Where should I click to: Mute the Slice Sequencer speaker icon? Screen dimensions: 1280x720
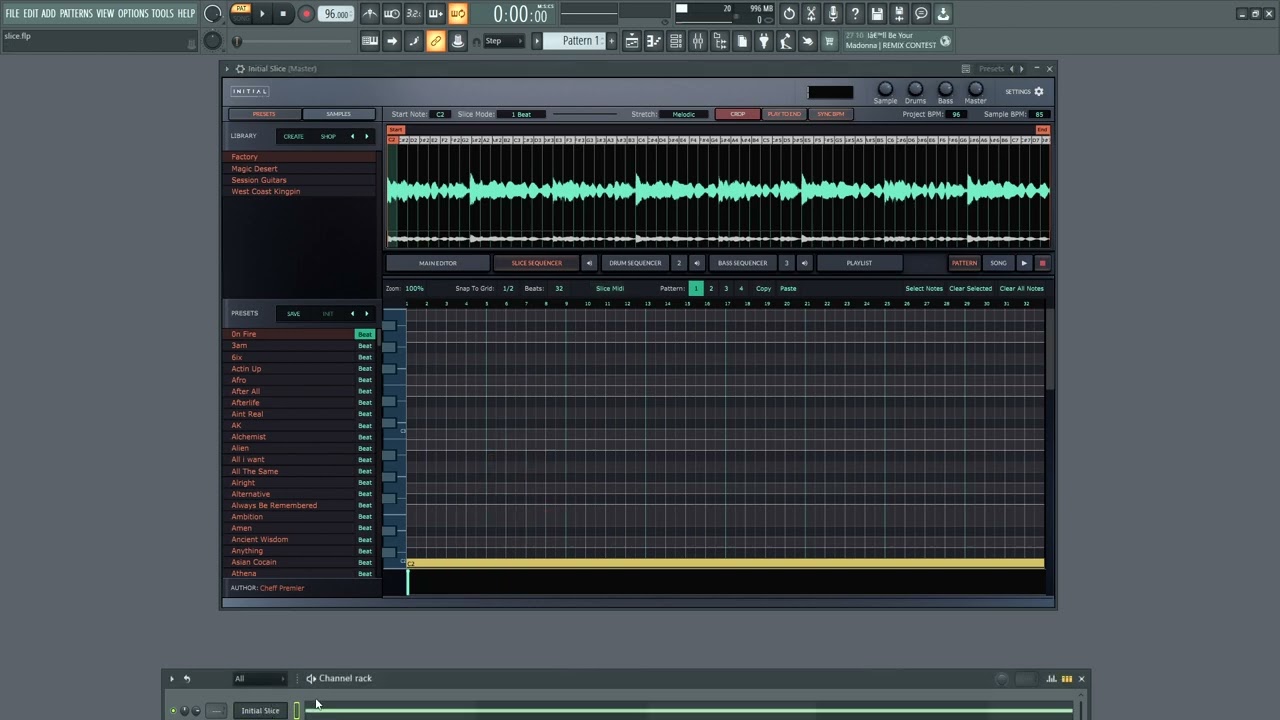coord(589,263)
